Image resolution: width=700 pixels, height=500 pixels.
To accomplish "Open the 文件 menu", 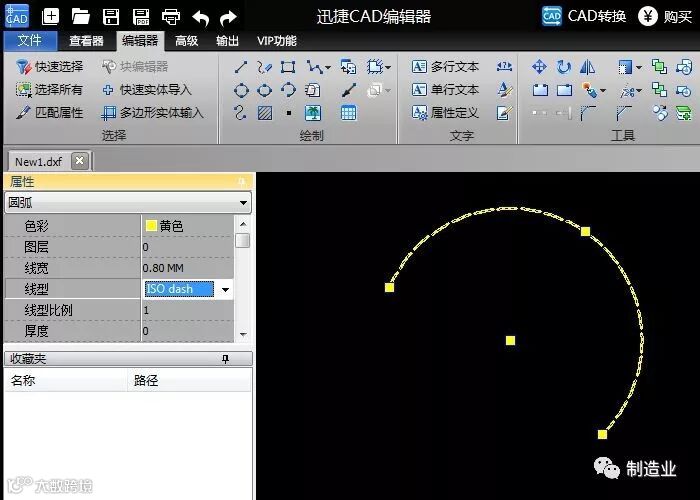I will [30, 41].
